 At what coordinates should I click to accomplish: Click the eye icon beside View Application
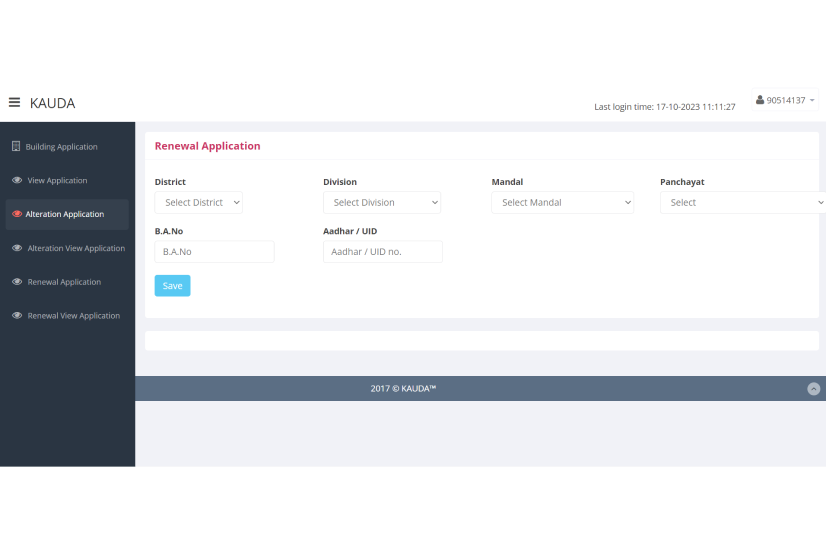(17, 181)
